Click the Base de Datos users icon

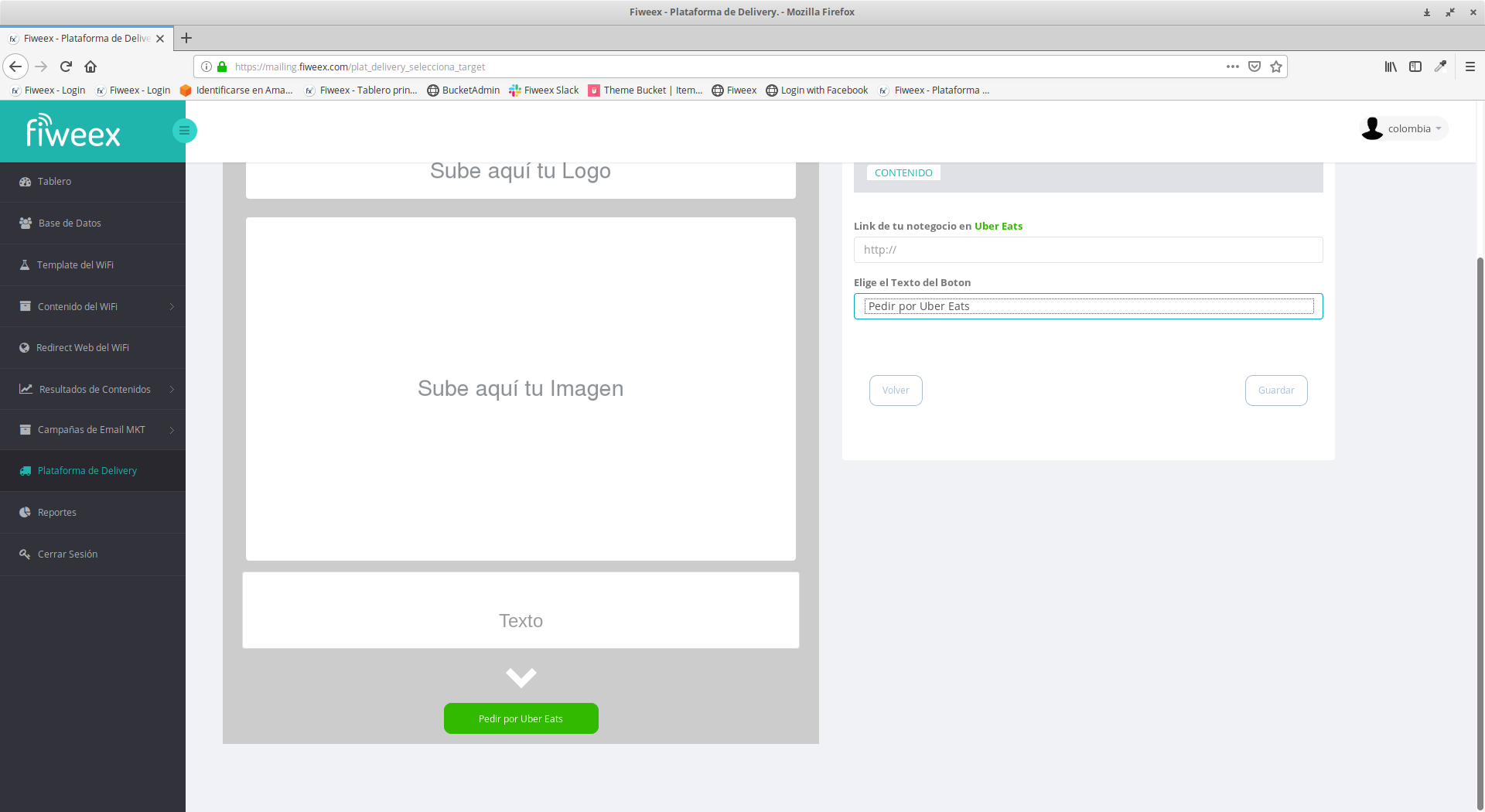26,223
